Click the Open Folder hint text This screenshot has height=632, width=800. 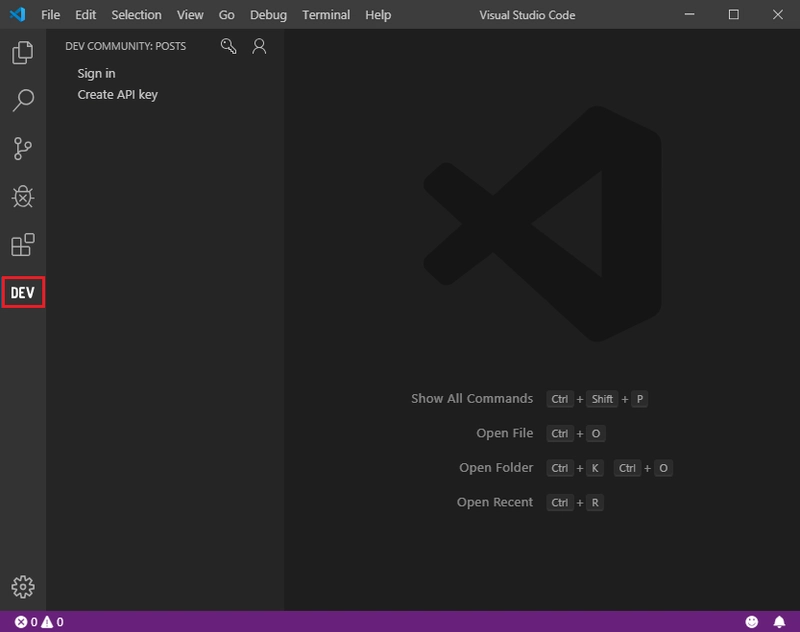496,468
